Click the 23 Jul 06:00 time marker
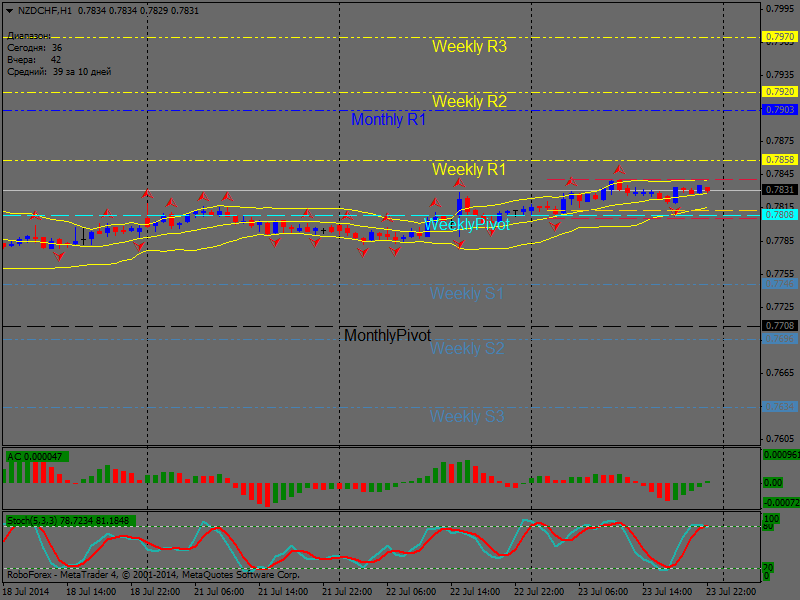Screen dimensions: 800x600 point(603,592)
